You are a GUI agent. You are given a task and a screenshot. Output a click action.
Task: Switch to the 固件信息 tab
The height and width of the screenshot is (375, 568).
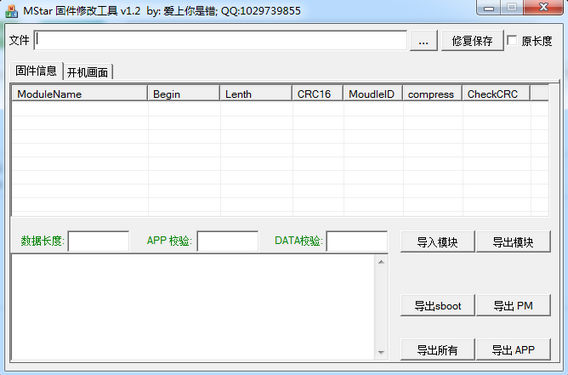point(36,71)
